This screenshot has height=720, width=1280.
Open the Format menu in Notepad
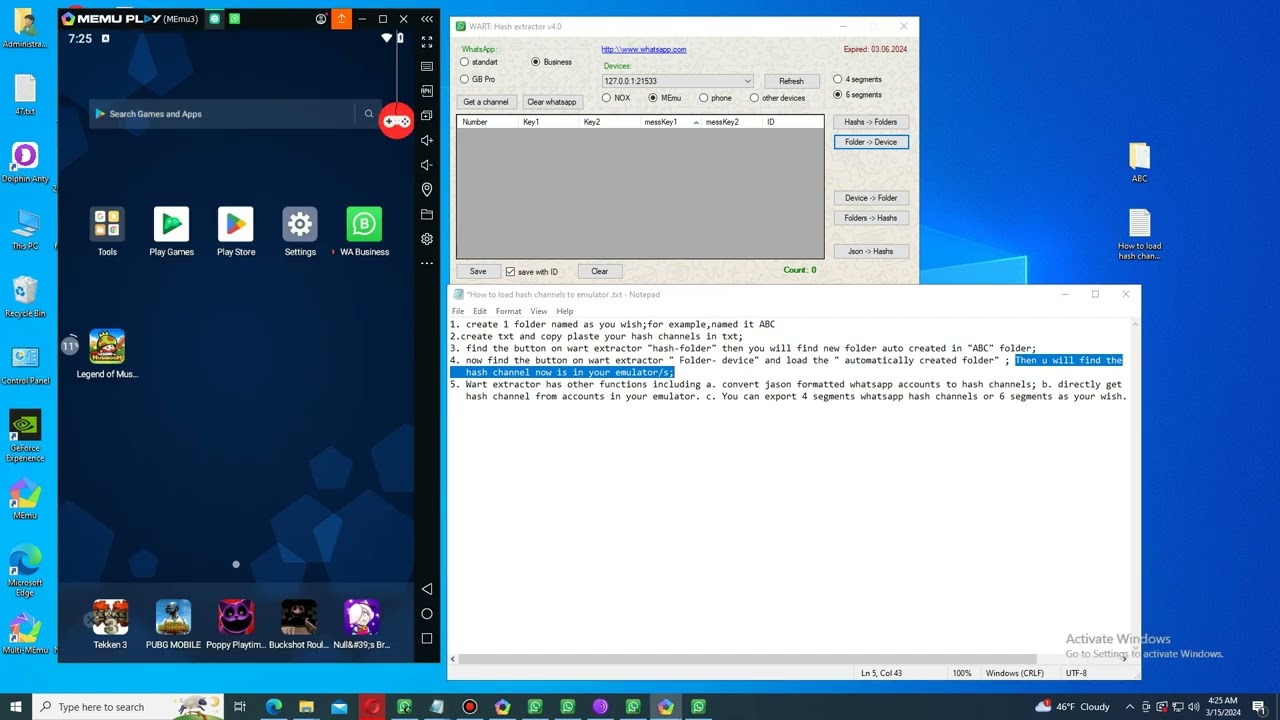(509, 311)
